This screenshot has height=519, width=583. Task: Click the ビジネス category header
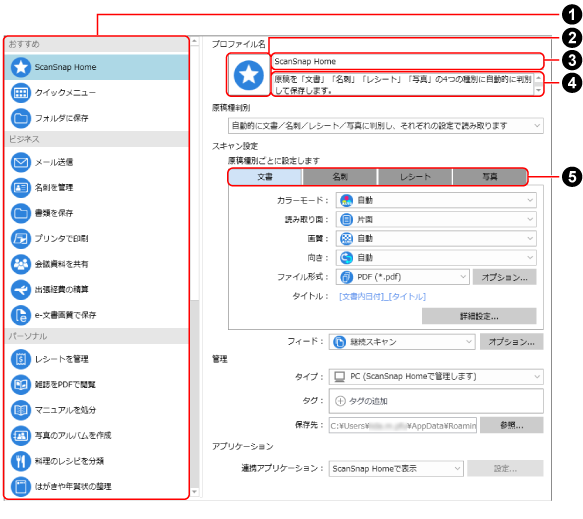(97, 139)
